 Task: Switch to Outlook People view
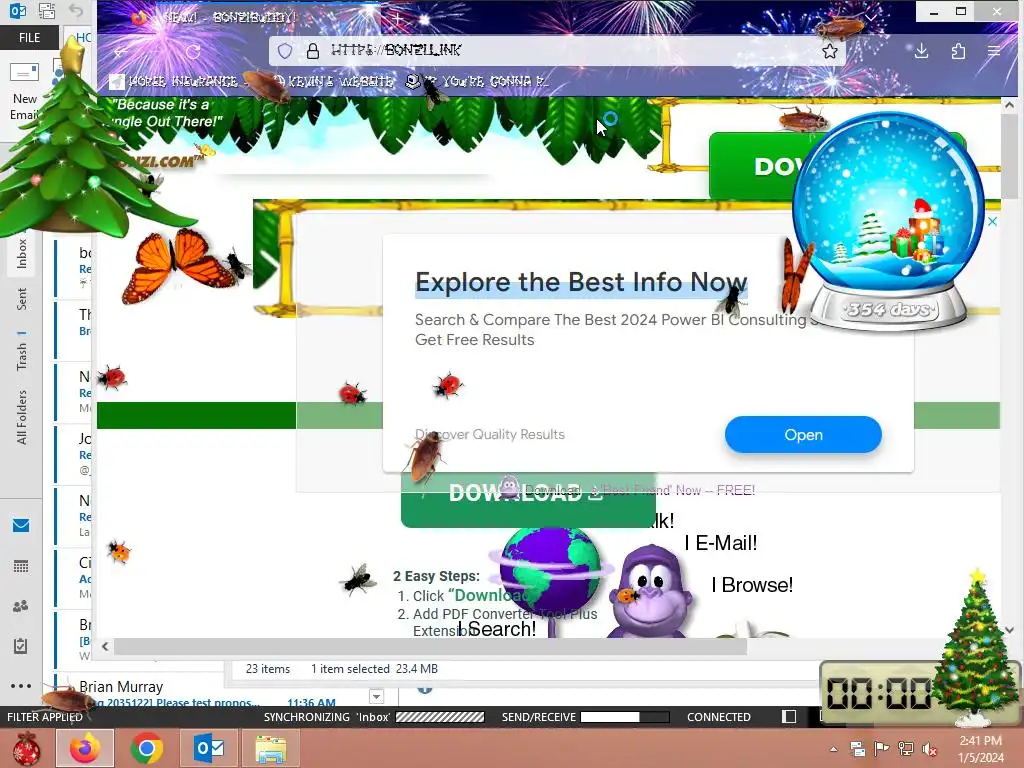[x=21, y=606]
